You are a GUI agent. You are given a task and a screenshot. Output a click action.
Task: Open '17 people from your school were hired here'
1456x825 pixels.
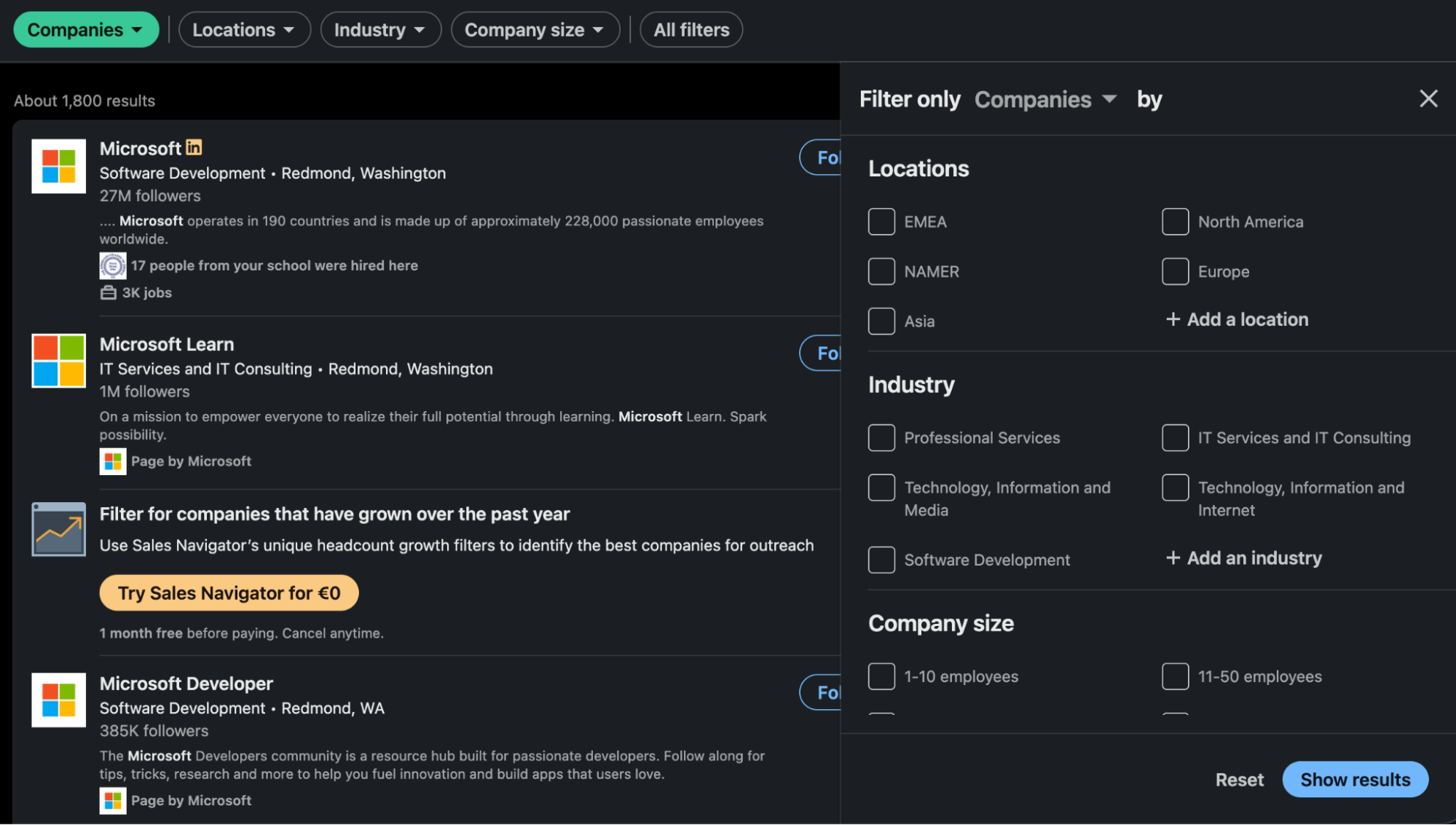[x=275, y=266]
